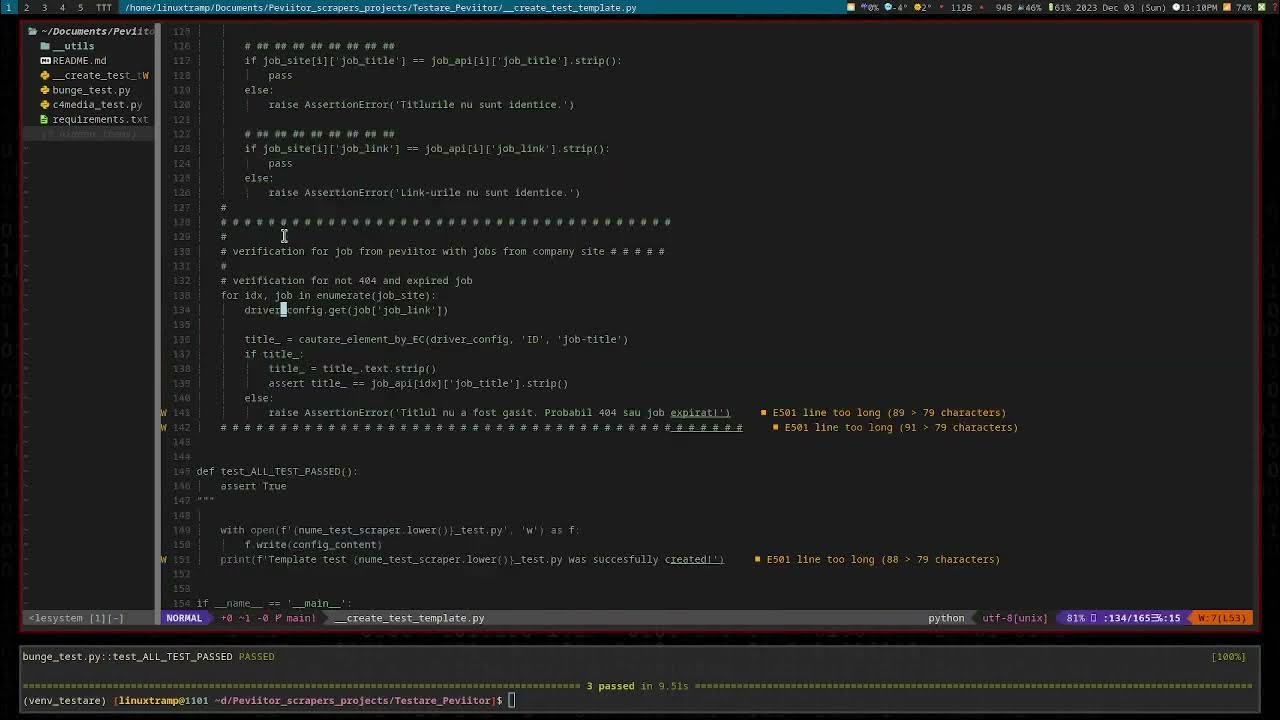The width and height of the screenshot is (1280, 720).
Task: Click the 2° sun temperature icon
Action: coord(922,7)
